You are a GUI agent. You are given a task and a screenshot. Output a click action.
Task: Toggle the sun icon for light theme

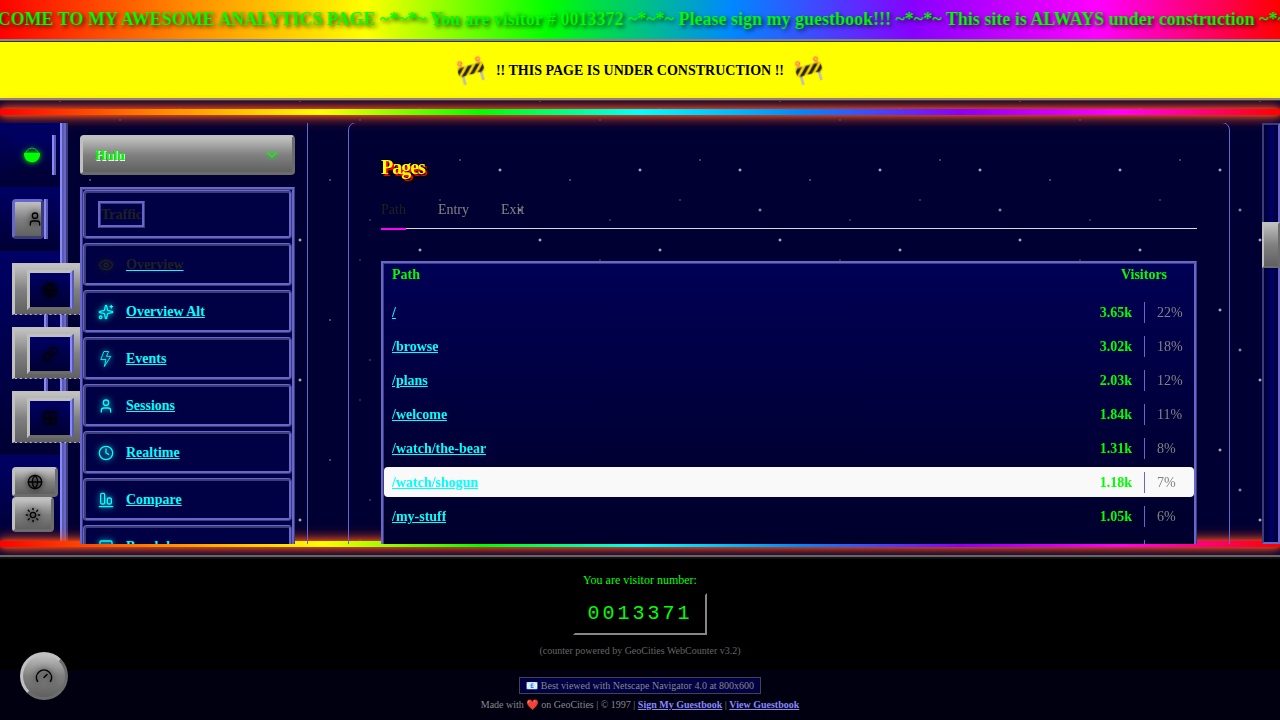tap(33, 514)
